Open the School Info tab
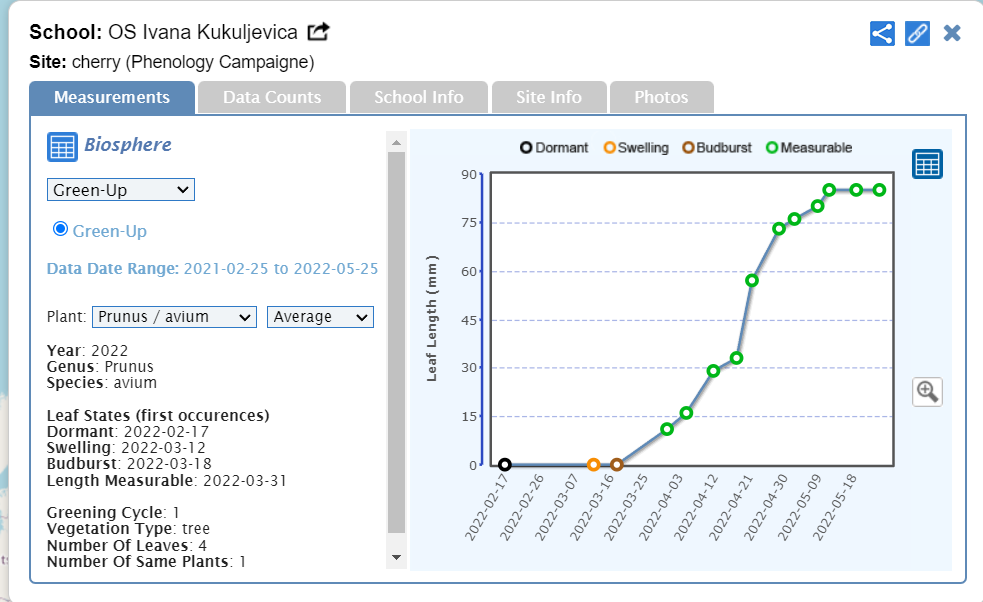Screen dimensions: 983x602 tap(418, 97)
